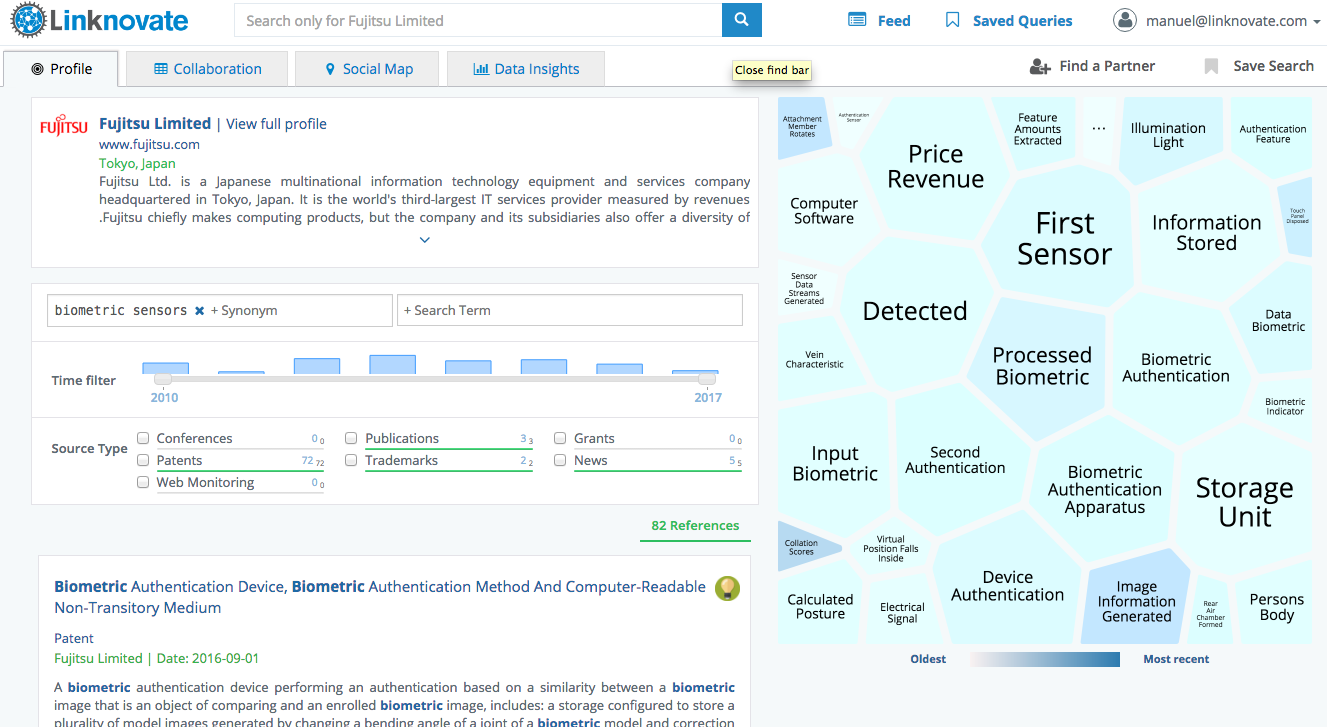Remove the biometric sensors search term
Screen dimensions: 1327x727
coord(199,311)
